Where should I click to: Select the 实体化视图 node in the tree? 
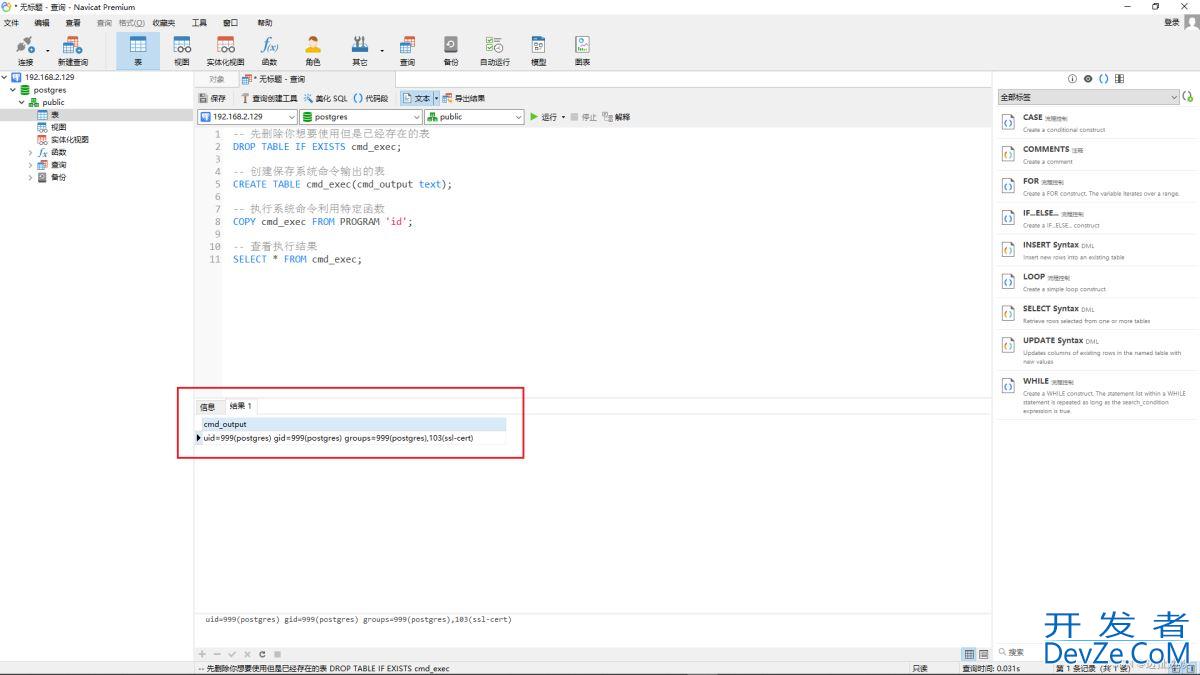coord(63,140)
